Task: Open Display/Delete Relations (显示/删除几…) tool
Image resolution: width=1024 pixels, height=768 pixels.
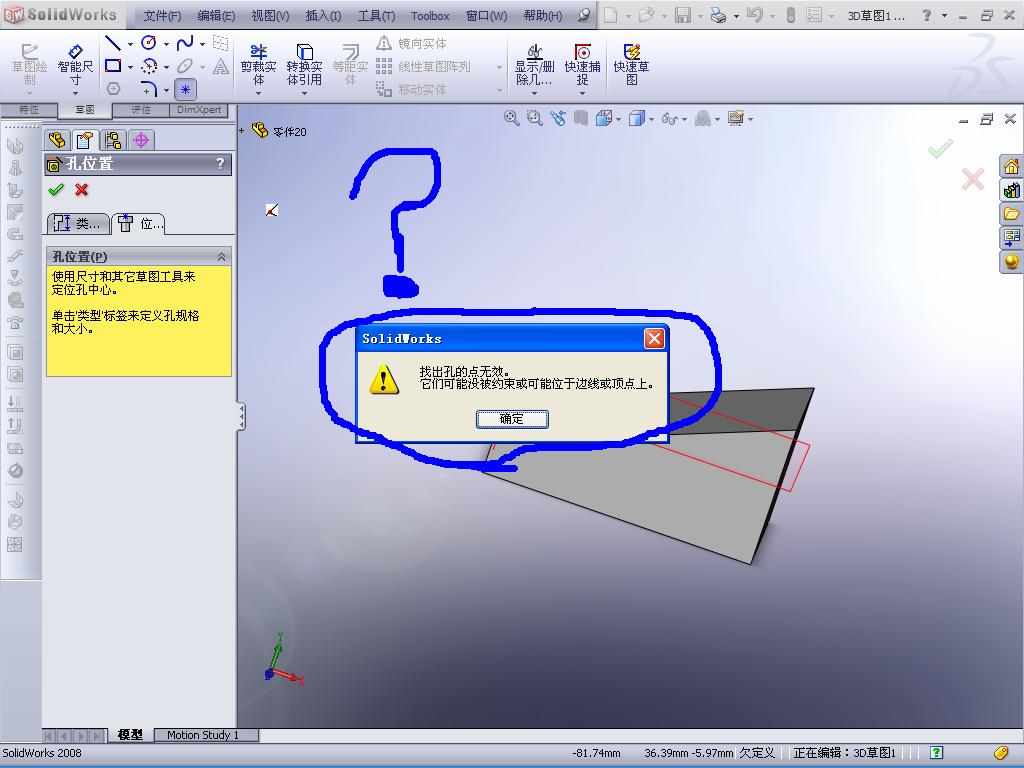Action: [534, 65]
